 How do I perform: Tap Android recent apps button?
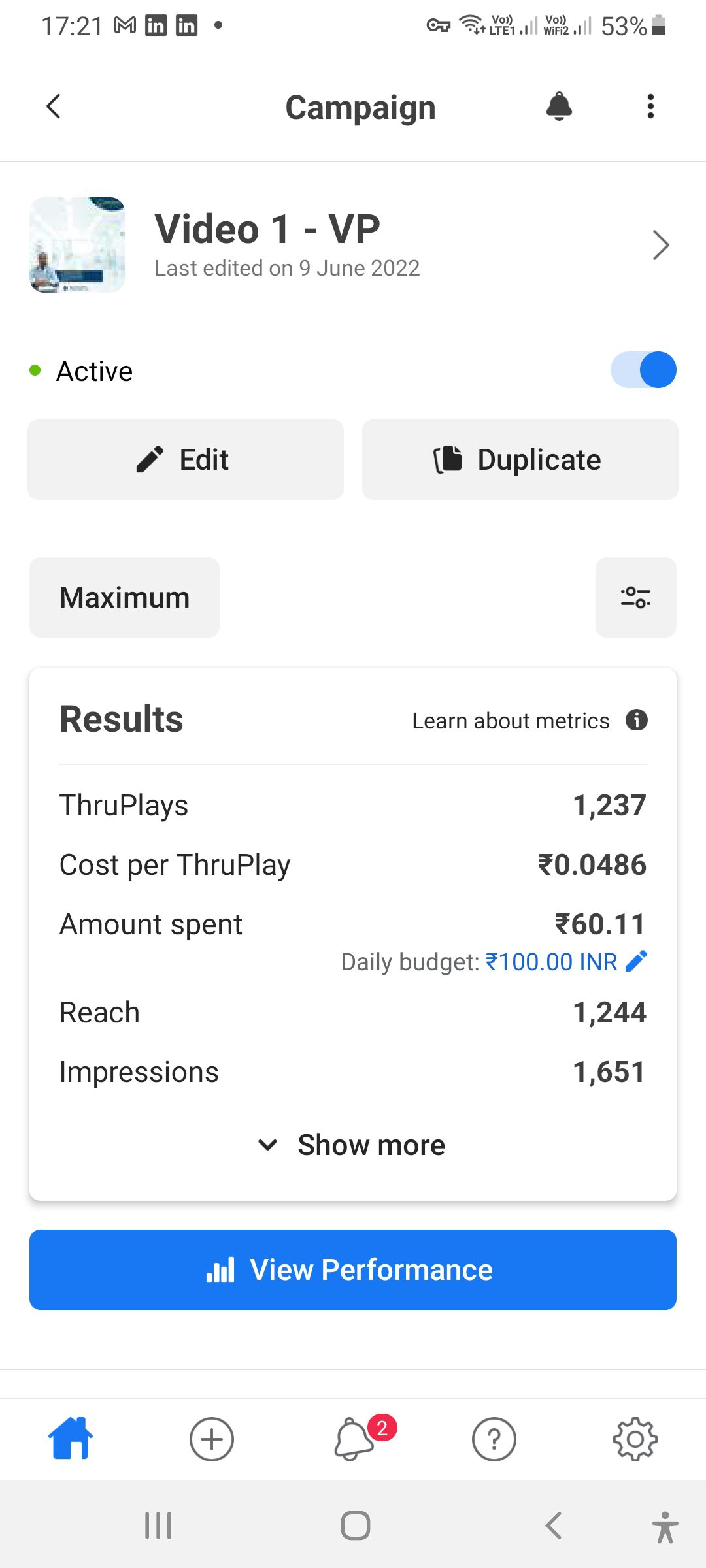tap(158, 1526)
